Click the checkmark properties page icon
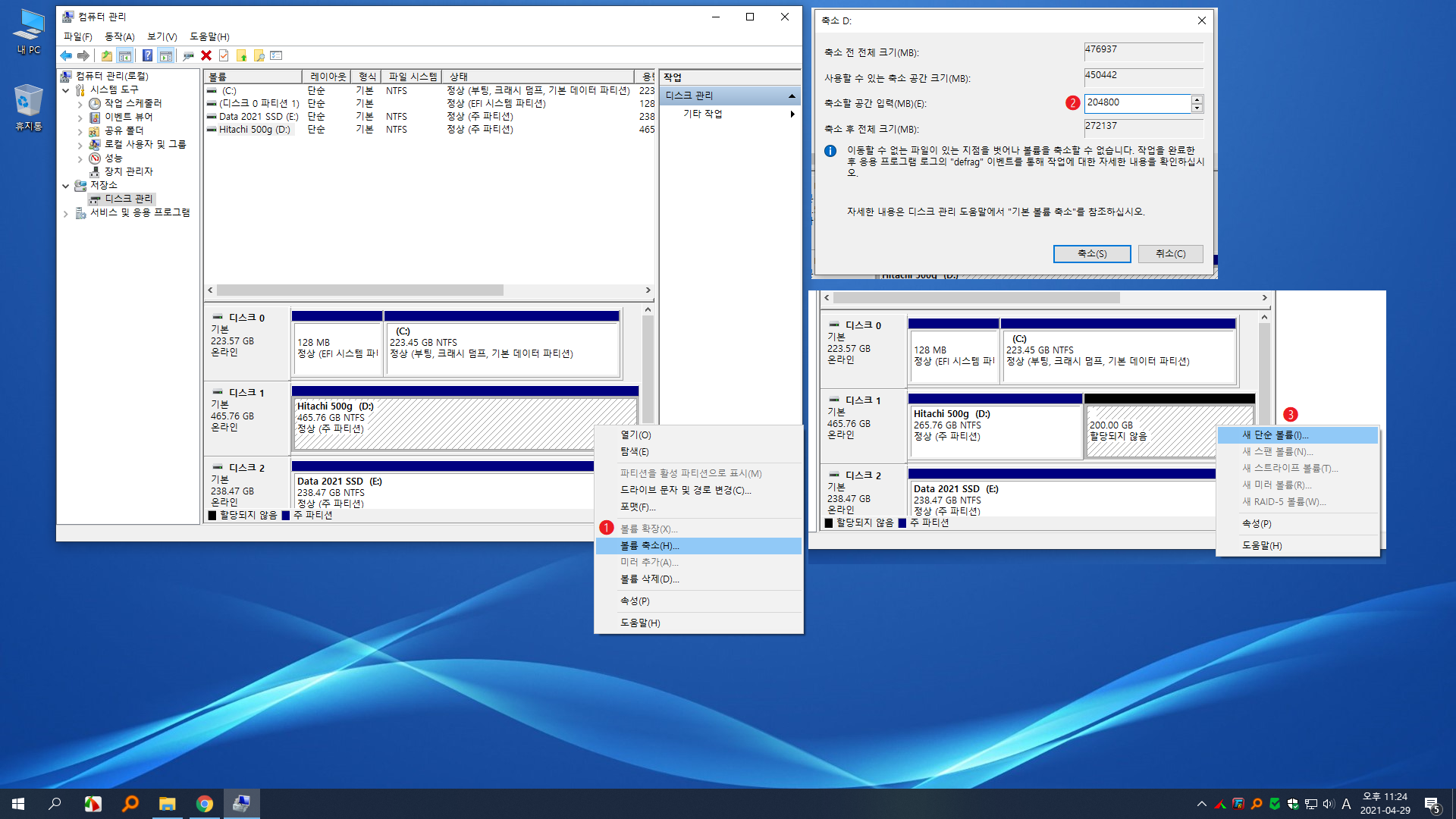Viewport: 1456px width, 819px height. click(224, 55)
